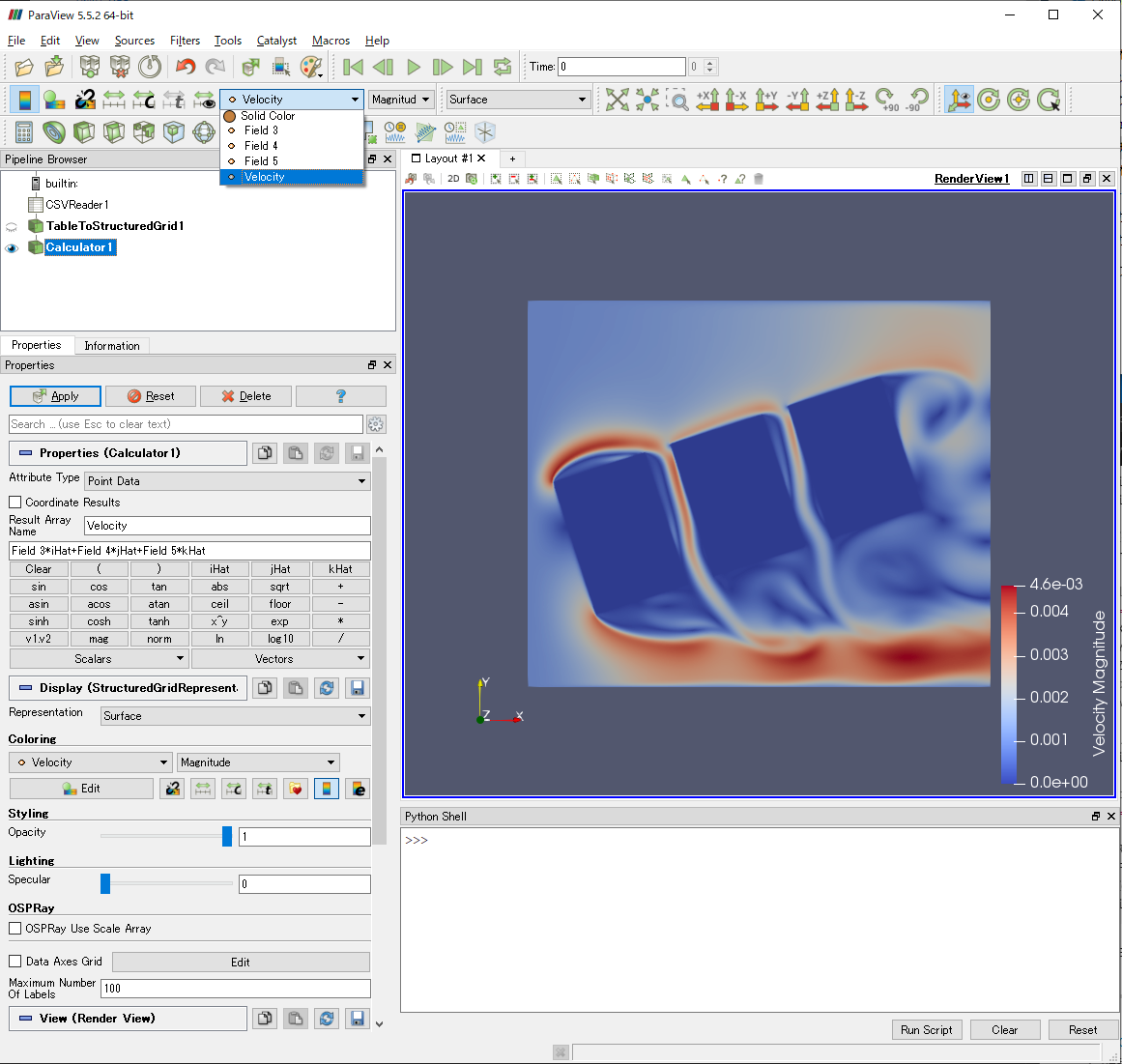Switch to the Information tab
The height and width of the screenshot is (1064, 1122).
click(111, 346)
